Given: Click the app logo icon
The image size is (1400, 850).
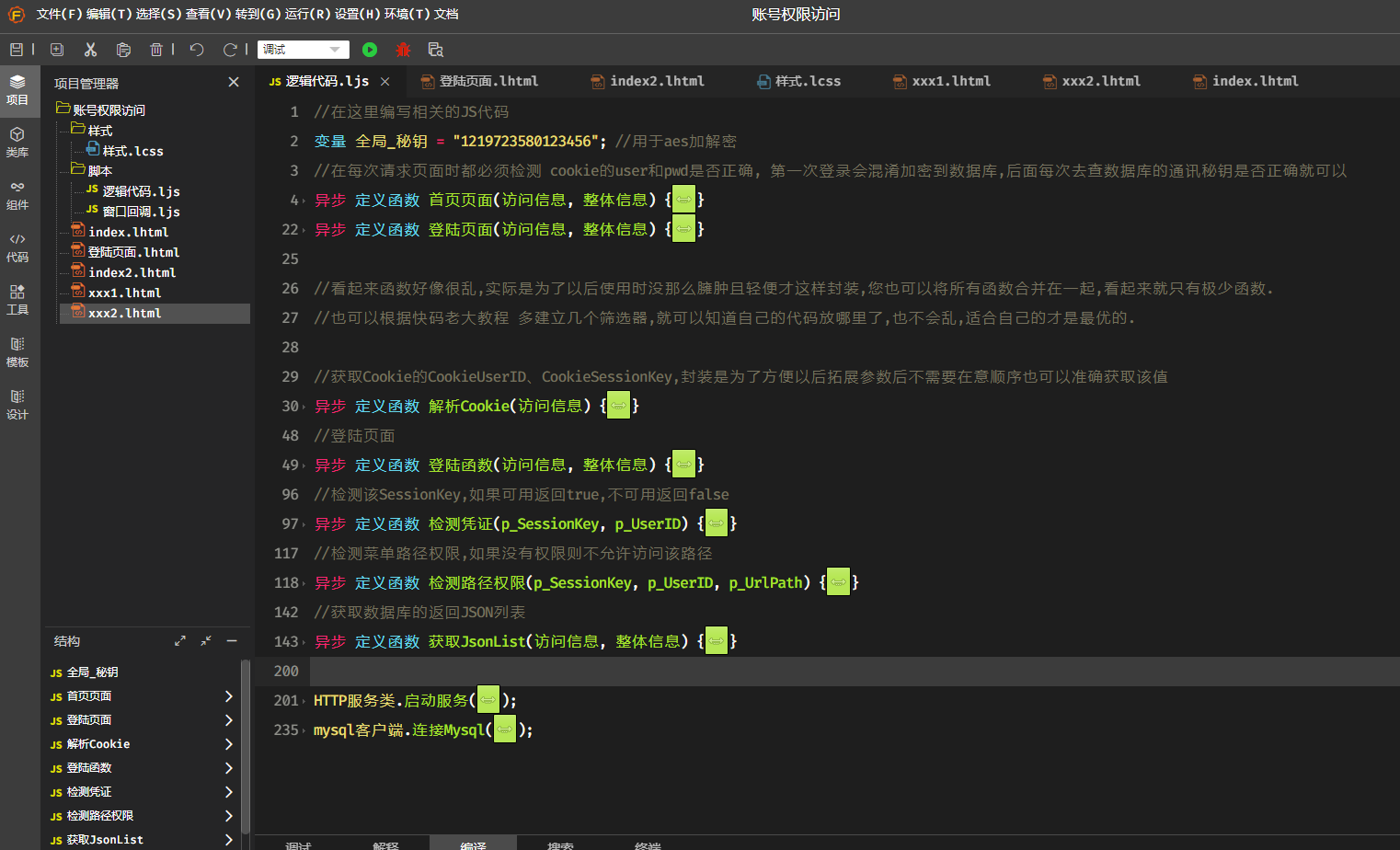Looking at the screenshot, I should point(17,15).
